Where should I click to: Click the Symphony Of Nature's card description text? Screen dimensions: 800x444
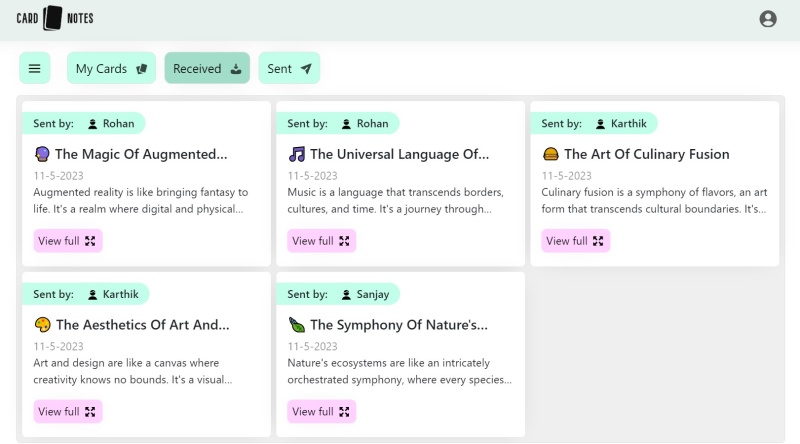point(399,371)
